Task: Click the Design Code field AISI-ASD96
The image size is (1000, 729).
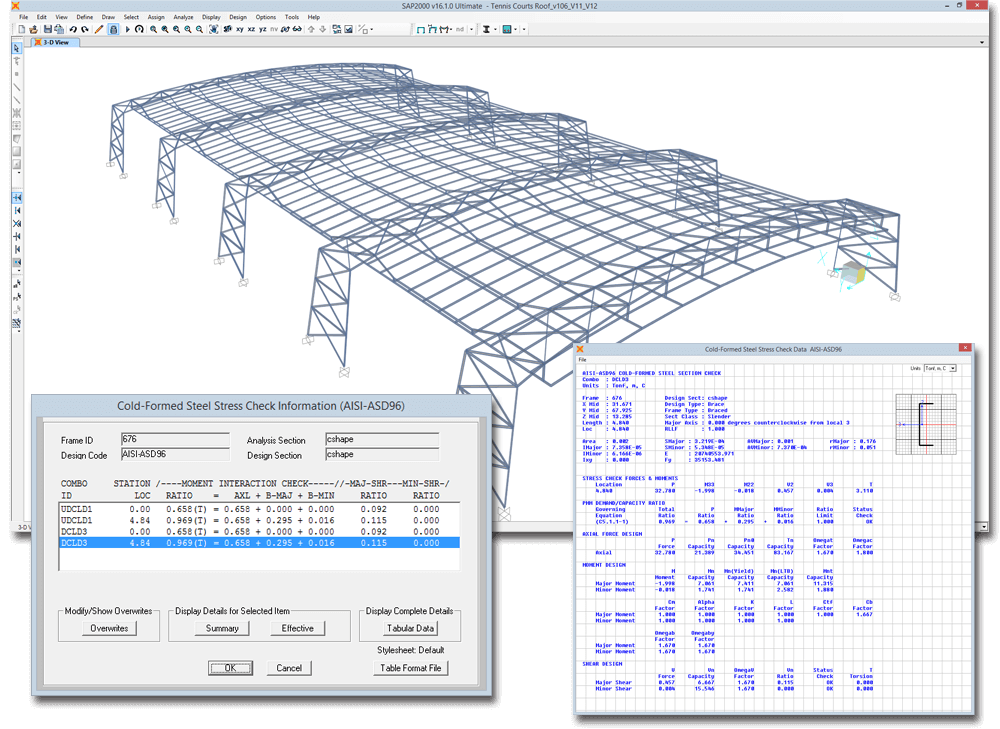Action: tap(175, 455)
